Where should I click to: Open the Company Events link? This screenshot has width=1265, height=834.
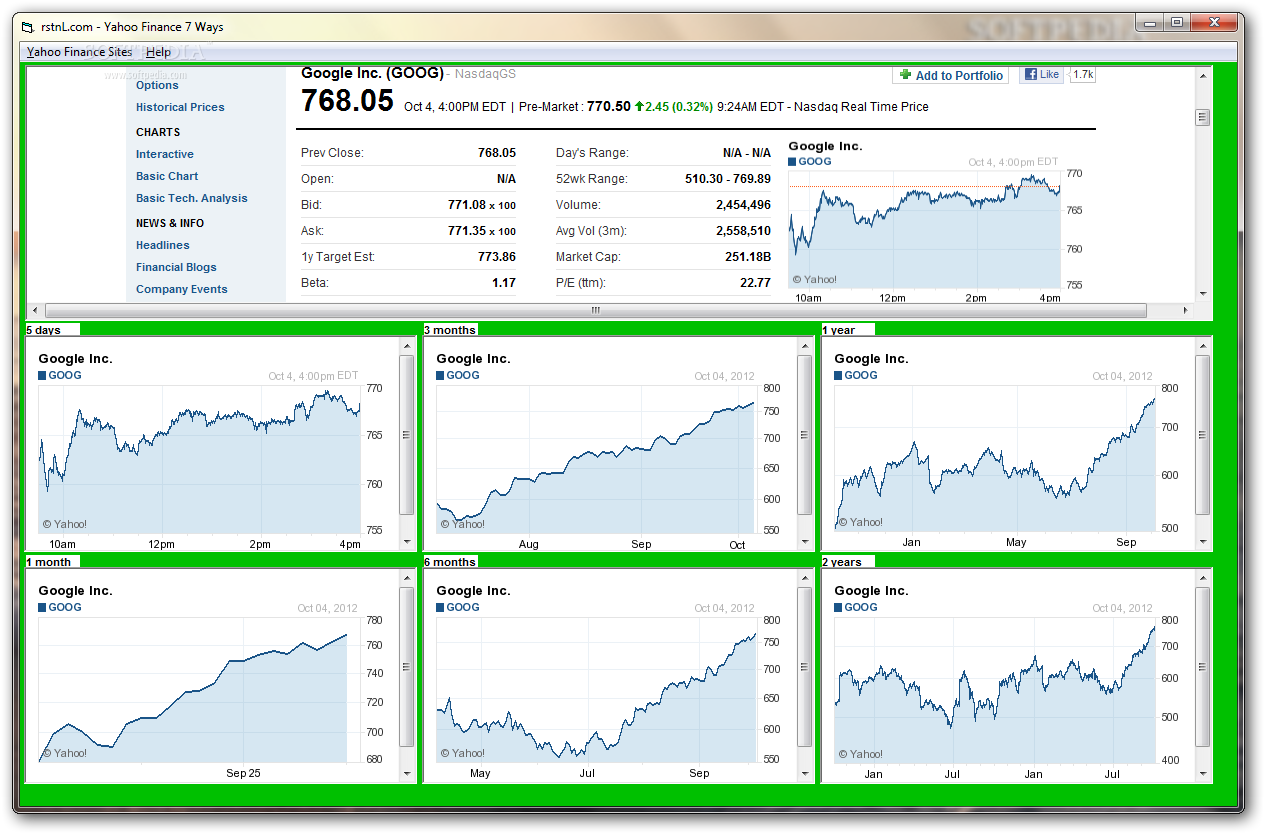click(x=182, y=289)
